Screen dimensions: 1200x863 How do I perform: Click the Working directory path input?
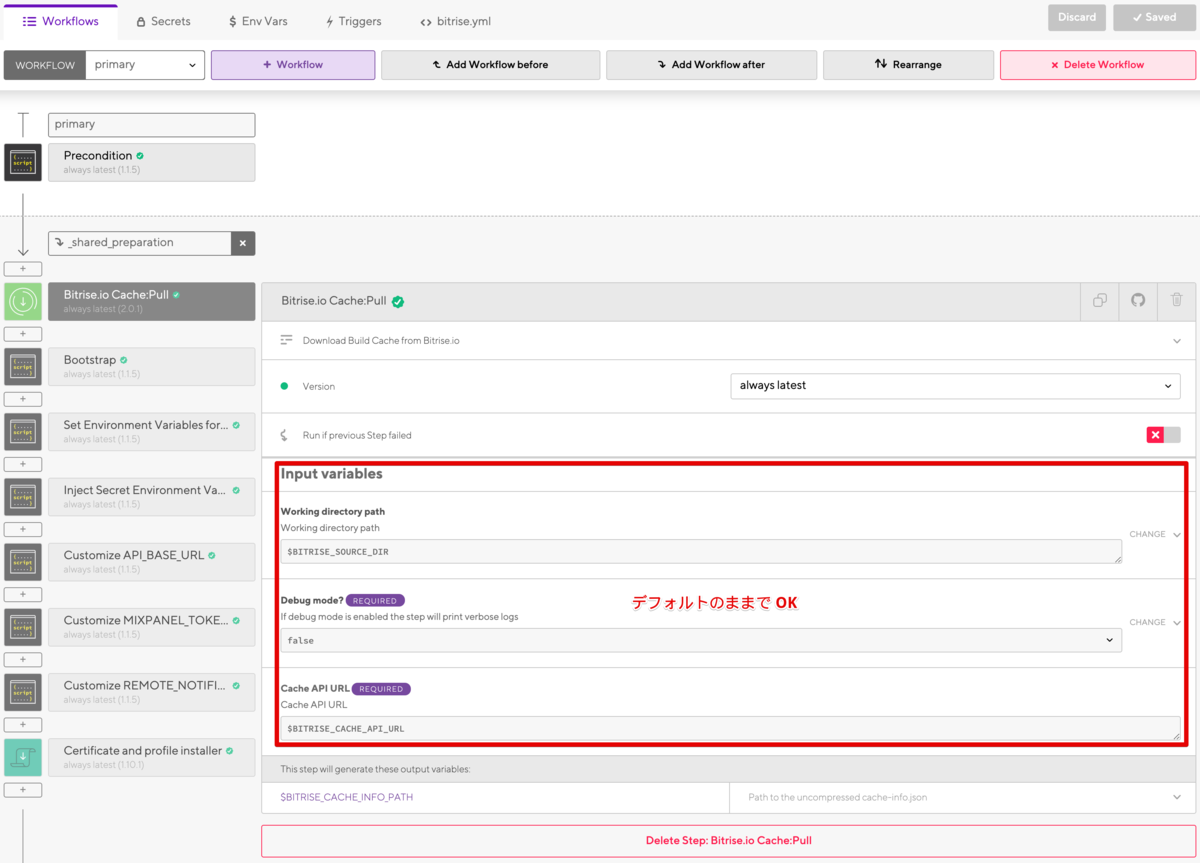pos(701,552)
